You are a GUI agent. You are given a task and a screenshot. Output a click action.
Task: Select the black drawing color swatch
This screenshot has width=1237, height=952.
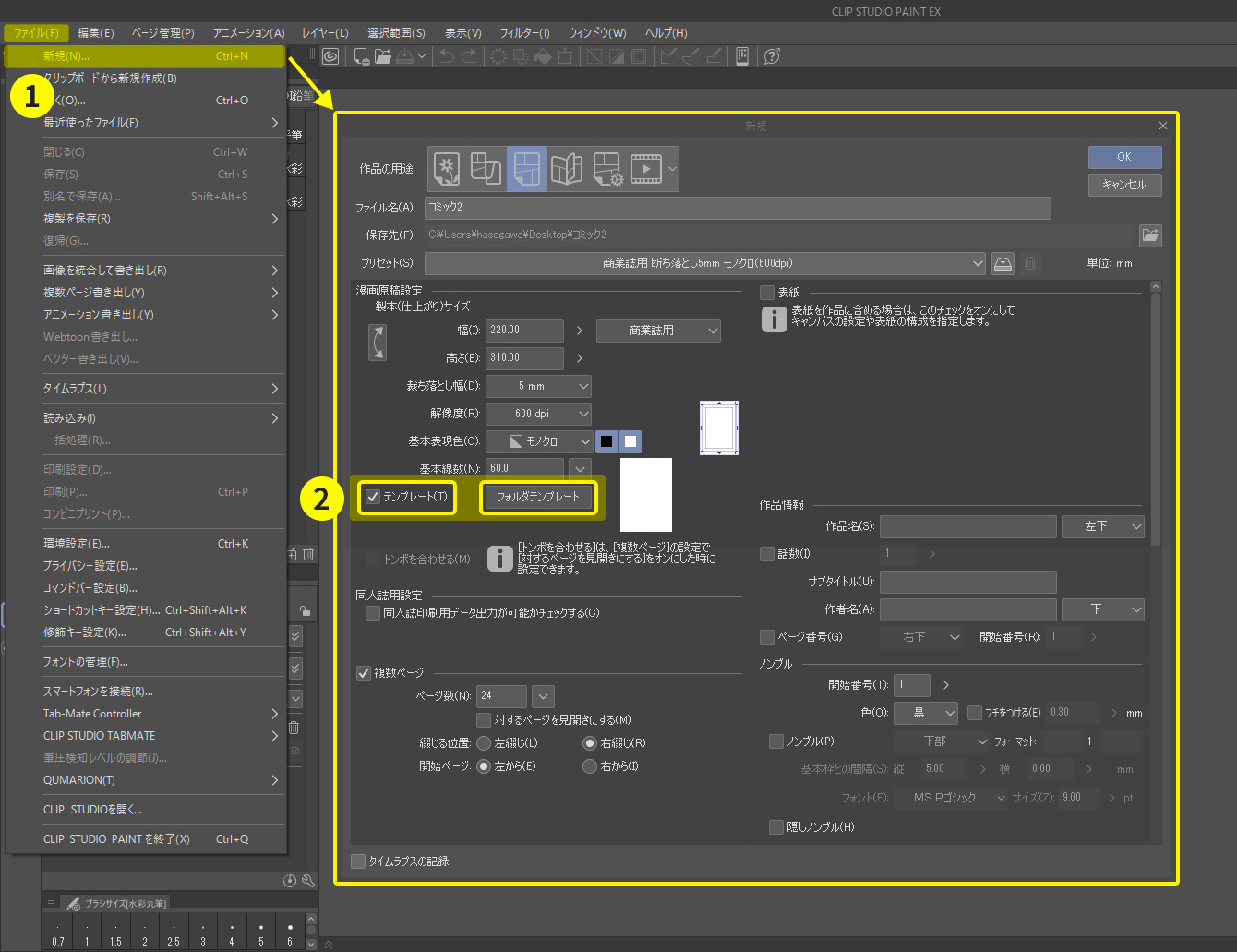click(606, 441)
